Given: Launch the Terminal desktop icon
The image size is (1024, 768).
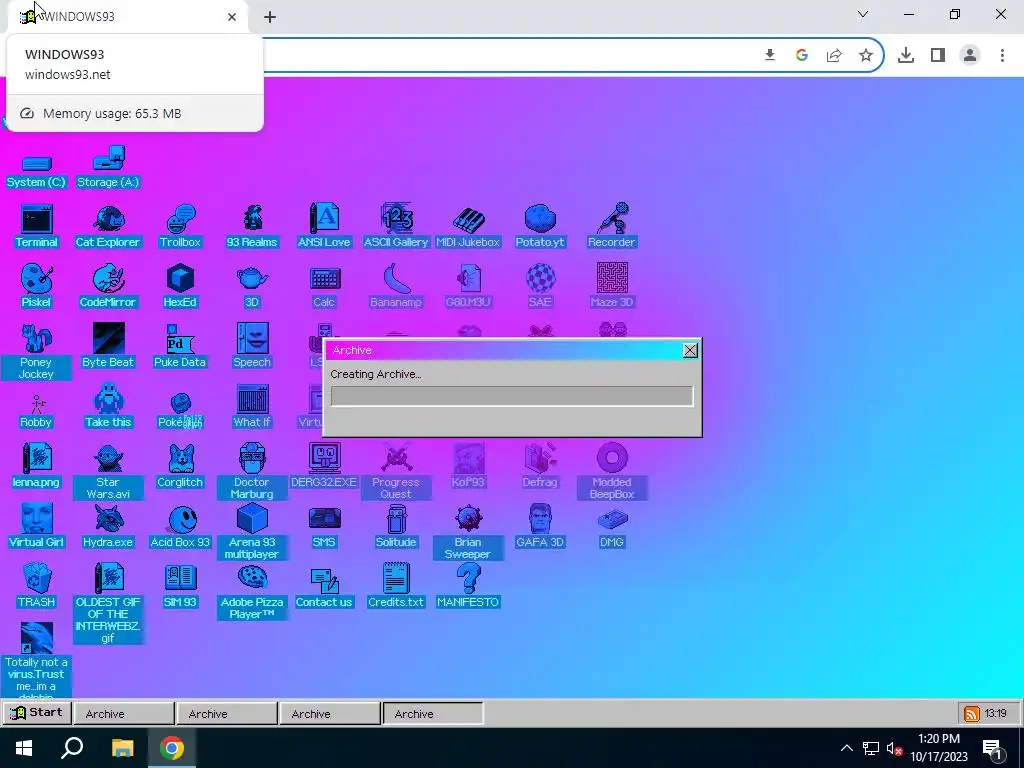Looking at the screenshot, I should (37, 227).
